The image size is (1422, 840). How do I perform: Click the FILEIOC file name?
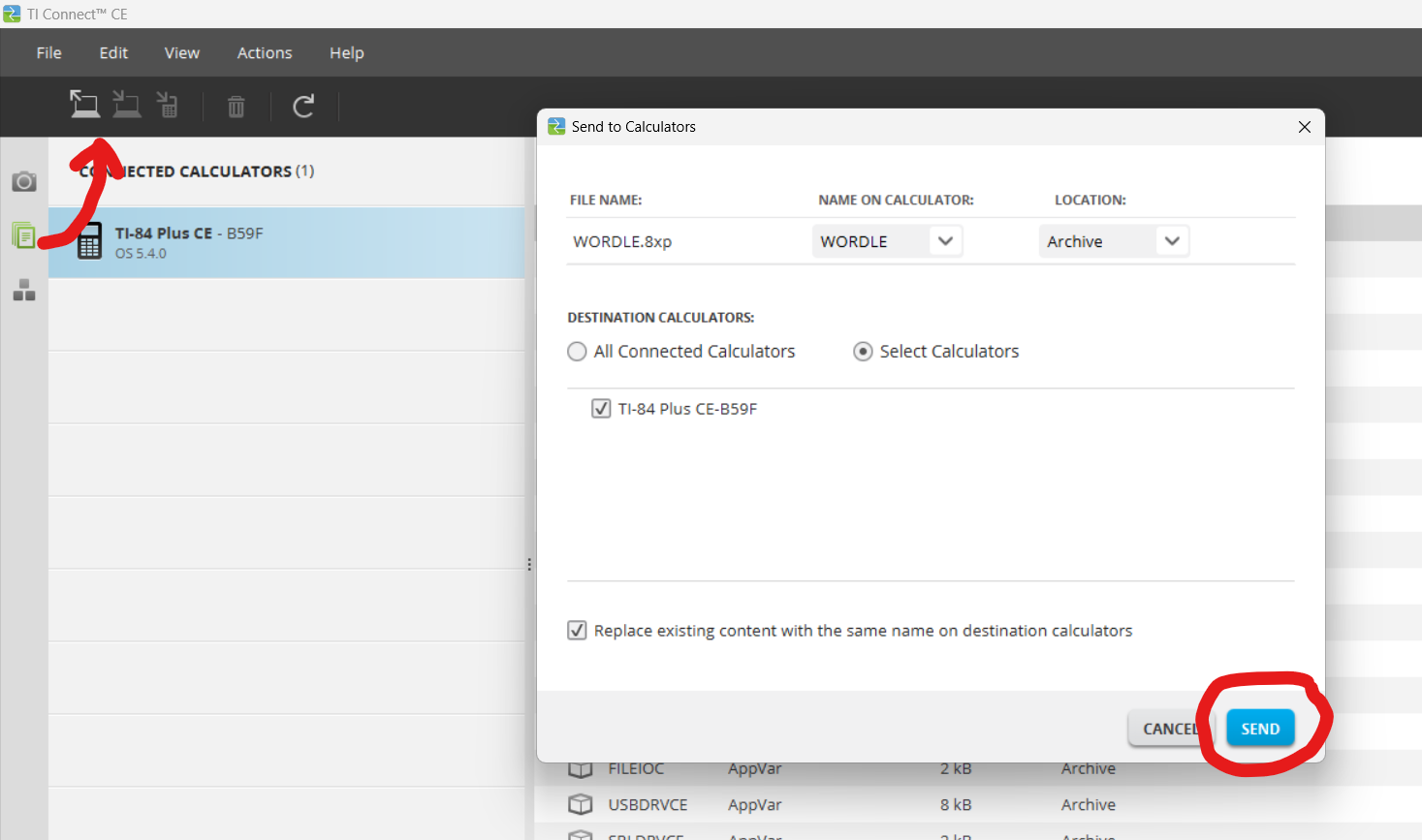[636, 769]
